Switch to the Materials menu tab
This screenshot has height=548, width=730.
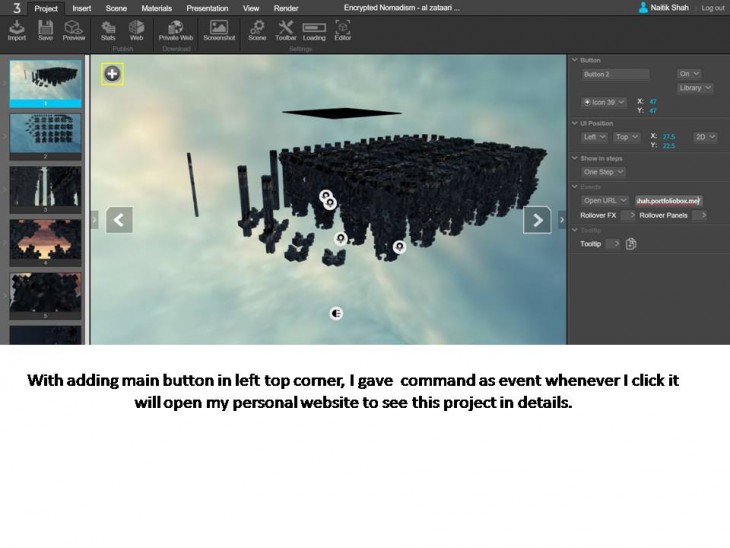156,8
